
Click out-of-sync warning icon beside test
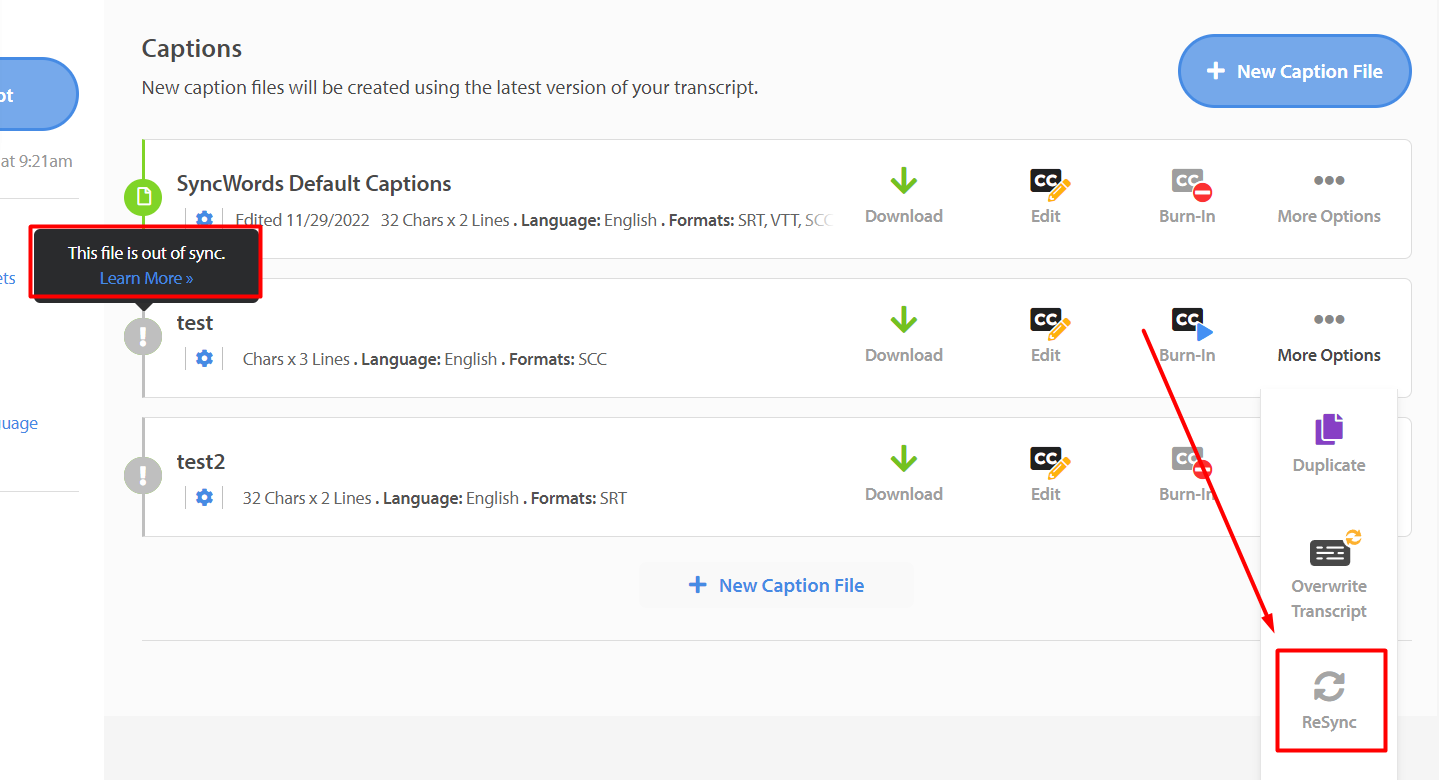(143, 335)
